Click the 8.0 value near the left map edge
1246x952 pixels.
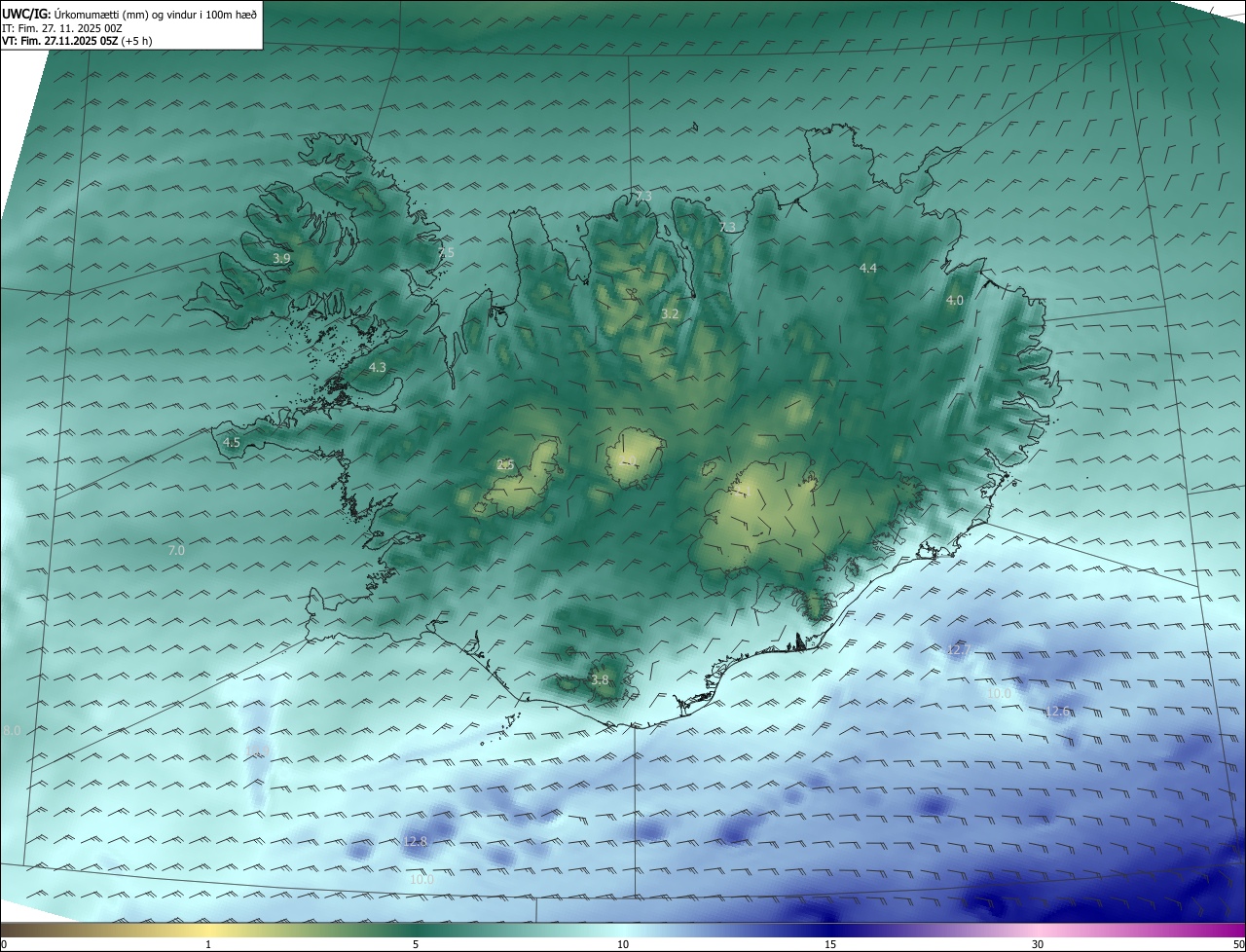click(x=12, y=730)
